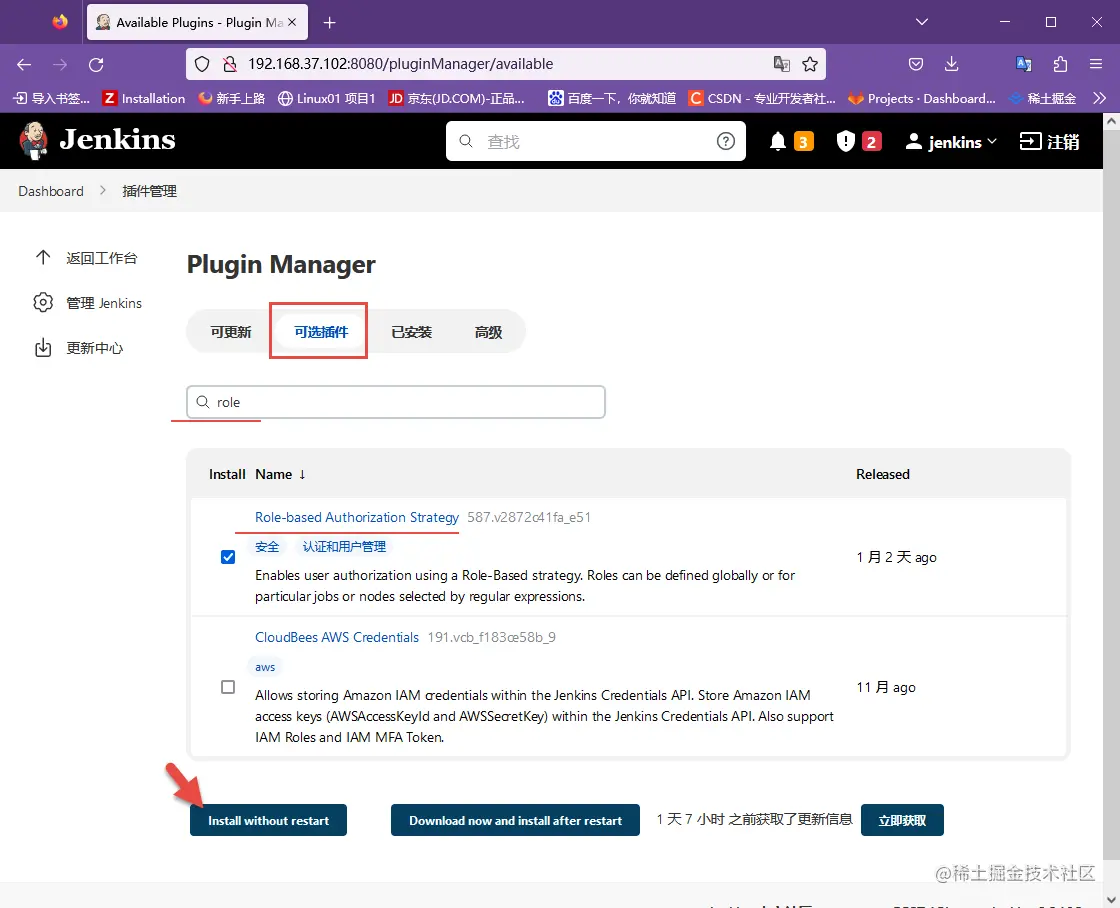Open the list all tabs dropdown
This screenshot has height=908, width=1120.
pos(921,22)
